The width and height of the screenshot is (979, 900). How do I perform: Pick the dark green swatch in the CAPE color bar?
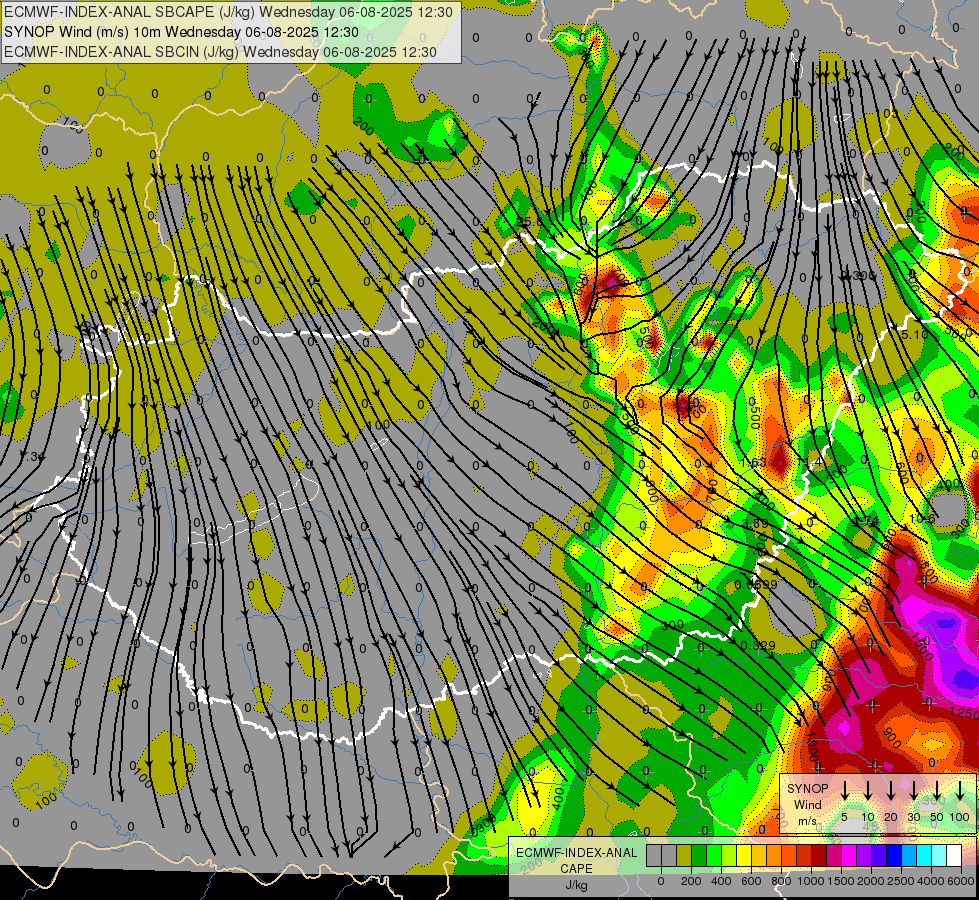pyautogui.click(x=699, y=855)
